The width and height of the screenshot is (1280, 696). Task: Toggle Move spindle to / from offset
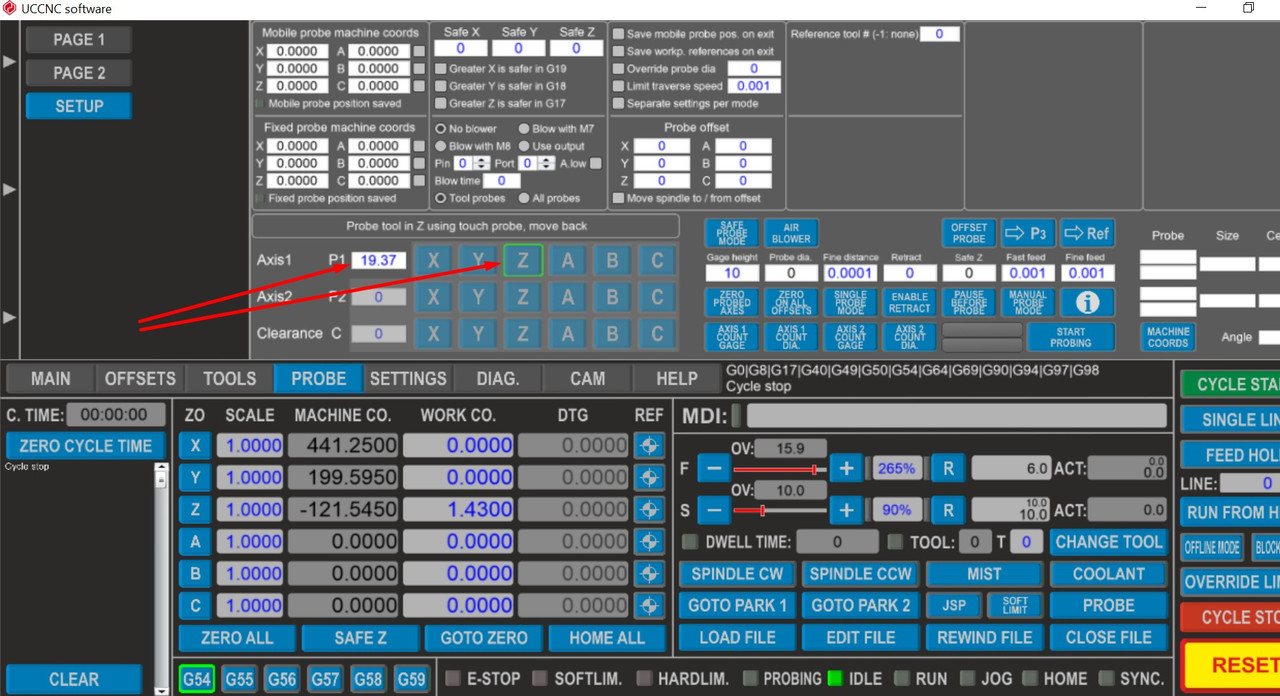[618, 198]
